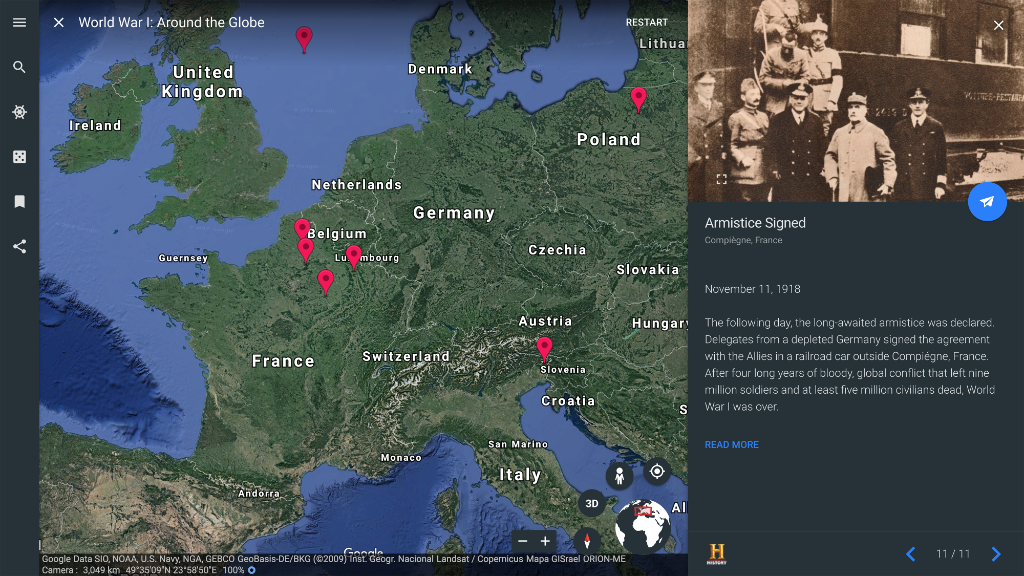1024x576 pixels.
Task: Click the Switzerland map label
Action: point(406,357)
